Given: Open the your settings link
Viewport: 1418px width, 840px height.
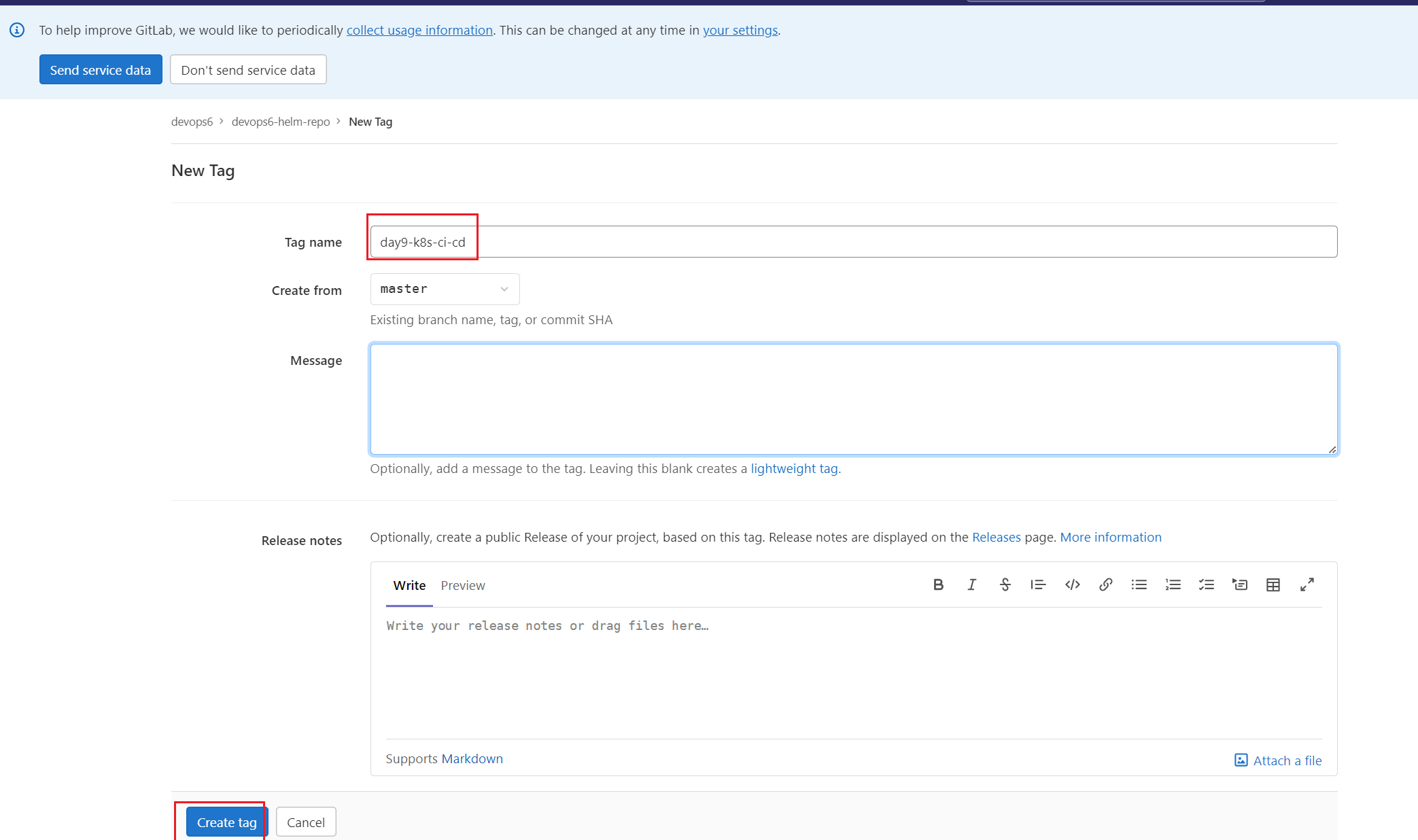Looking at the screenshot, I should pos(740,30).
